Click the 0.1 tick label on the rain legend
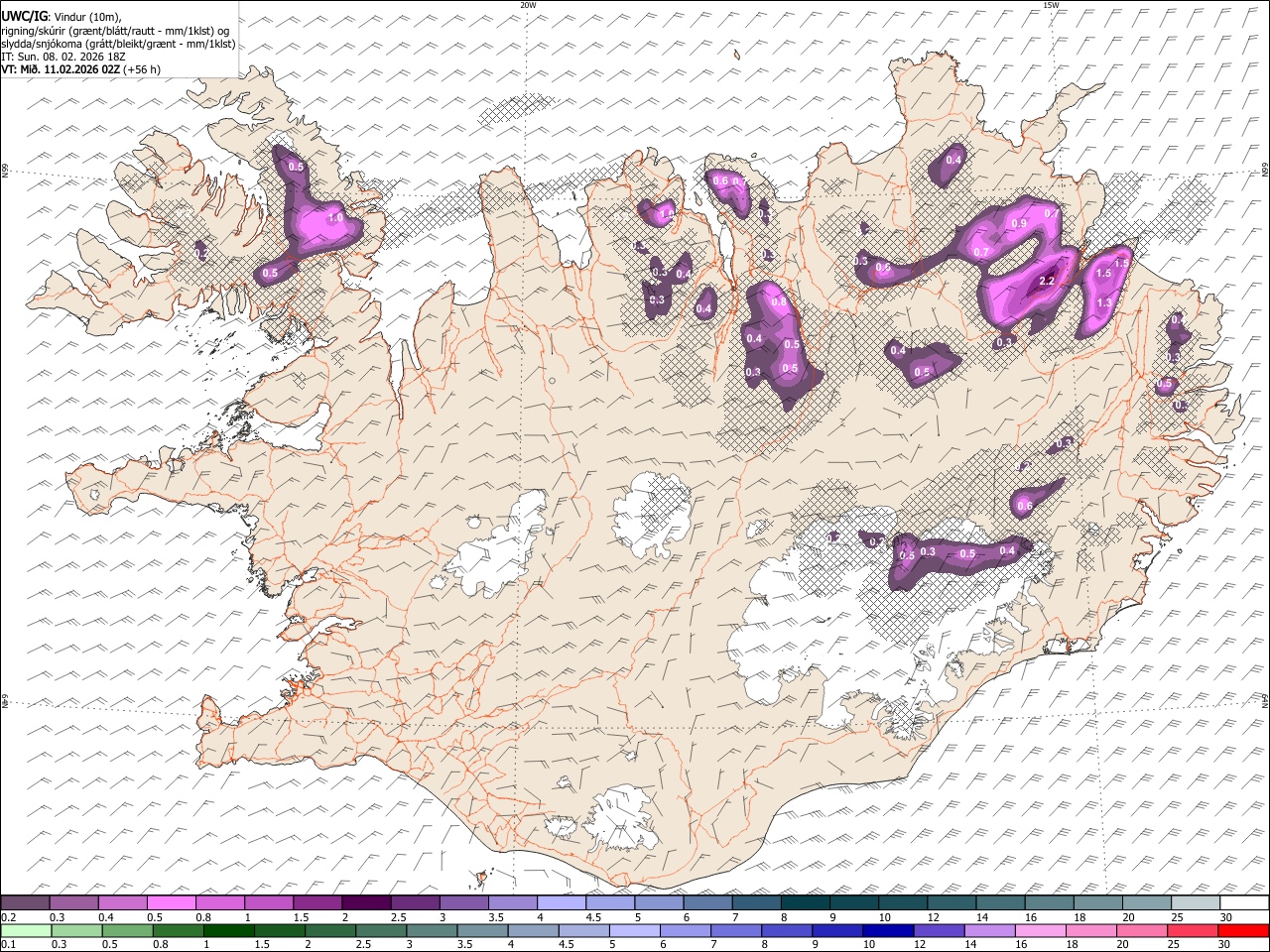 (7, 944)
